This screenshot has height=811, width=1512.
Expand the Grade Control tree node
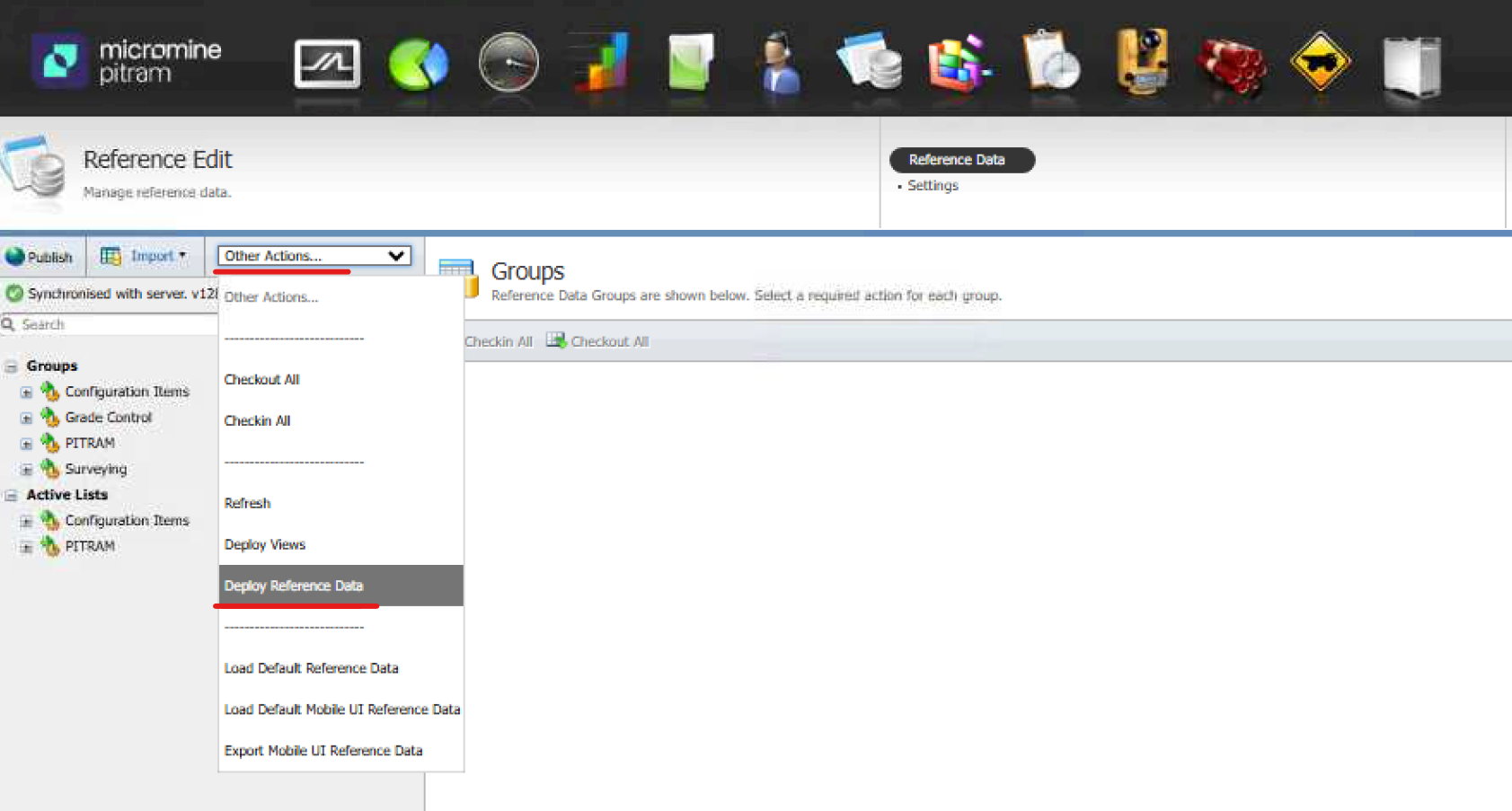pos(26,418)
